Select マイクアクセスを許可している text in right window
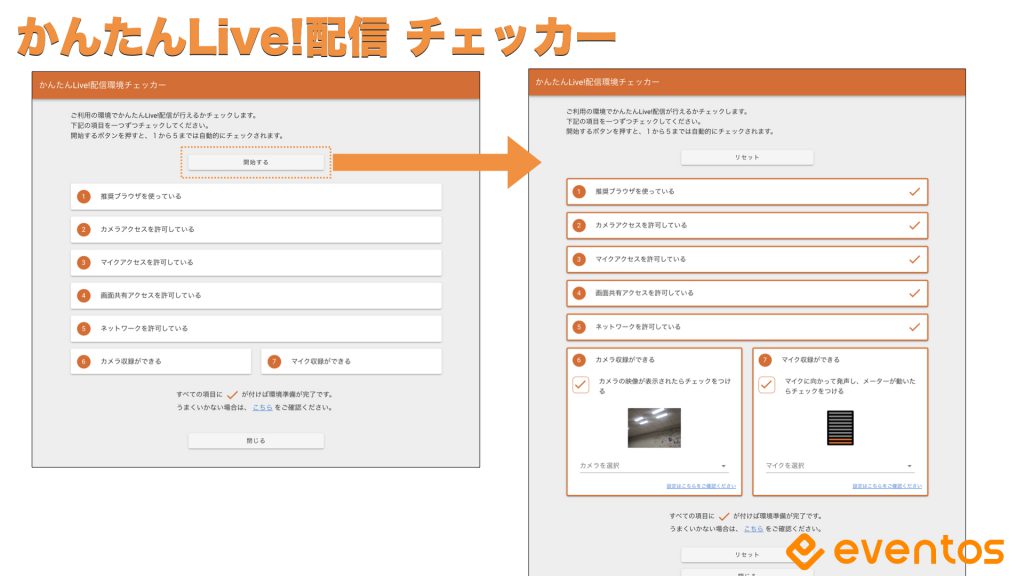Viewport: 1024px width, 576px height. [641, 259]
